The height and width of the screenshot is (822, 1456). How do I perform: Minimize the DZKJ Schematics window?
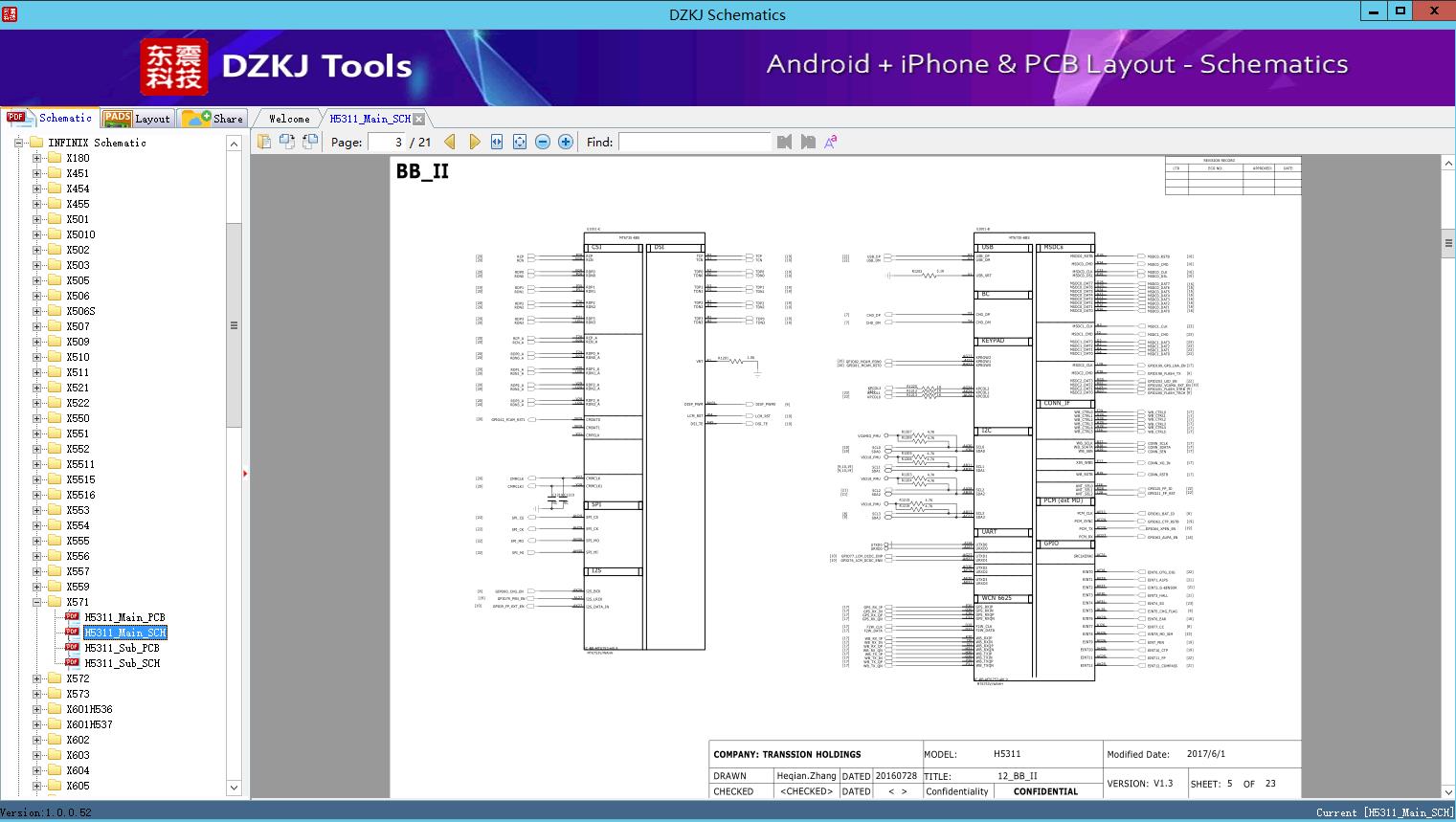(x=1374, y=11)
